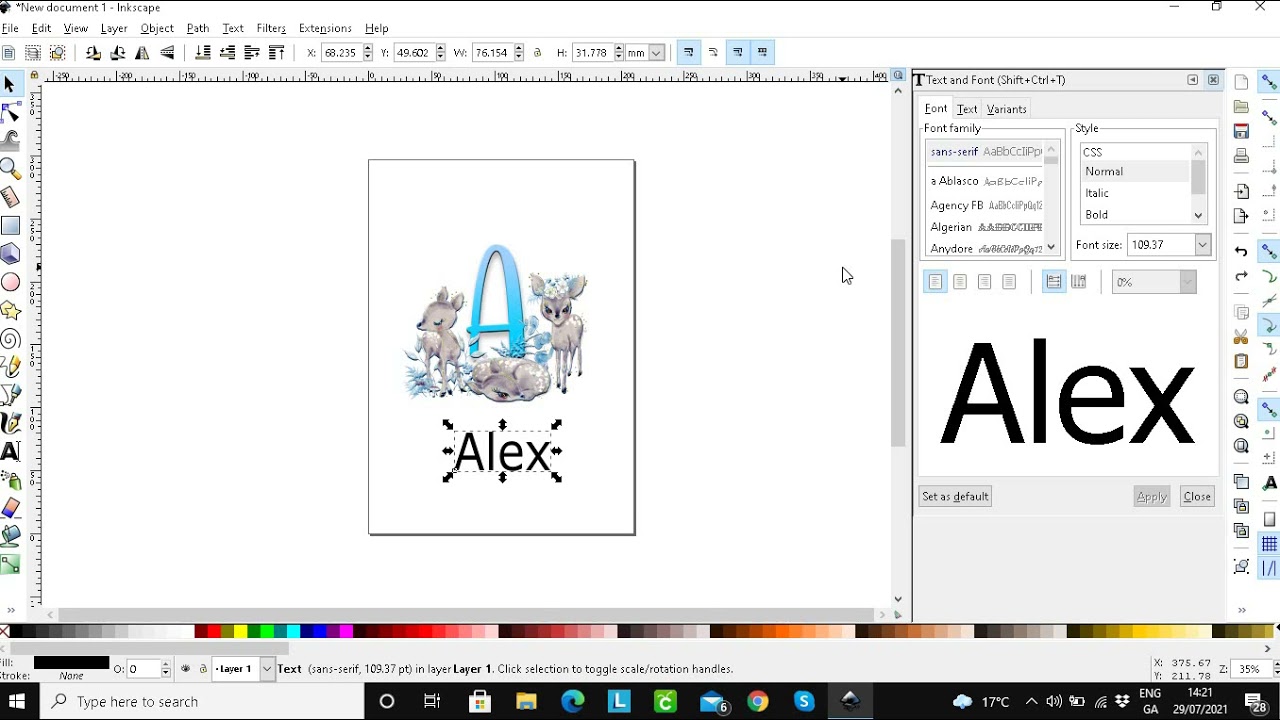The image size is (1280, 720).
Task: Select the Rectangle tool
Action: [x=10, y=226]
